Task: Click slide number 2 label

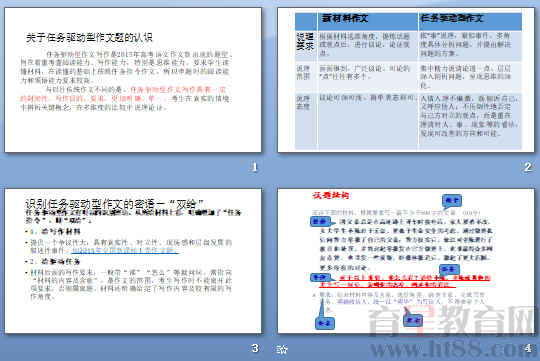Action: [528, 167]
